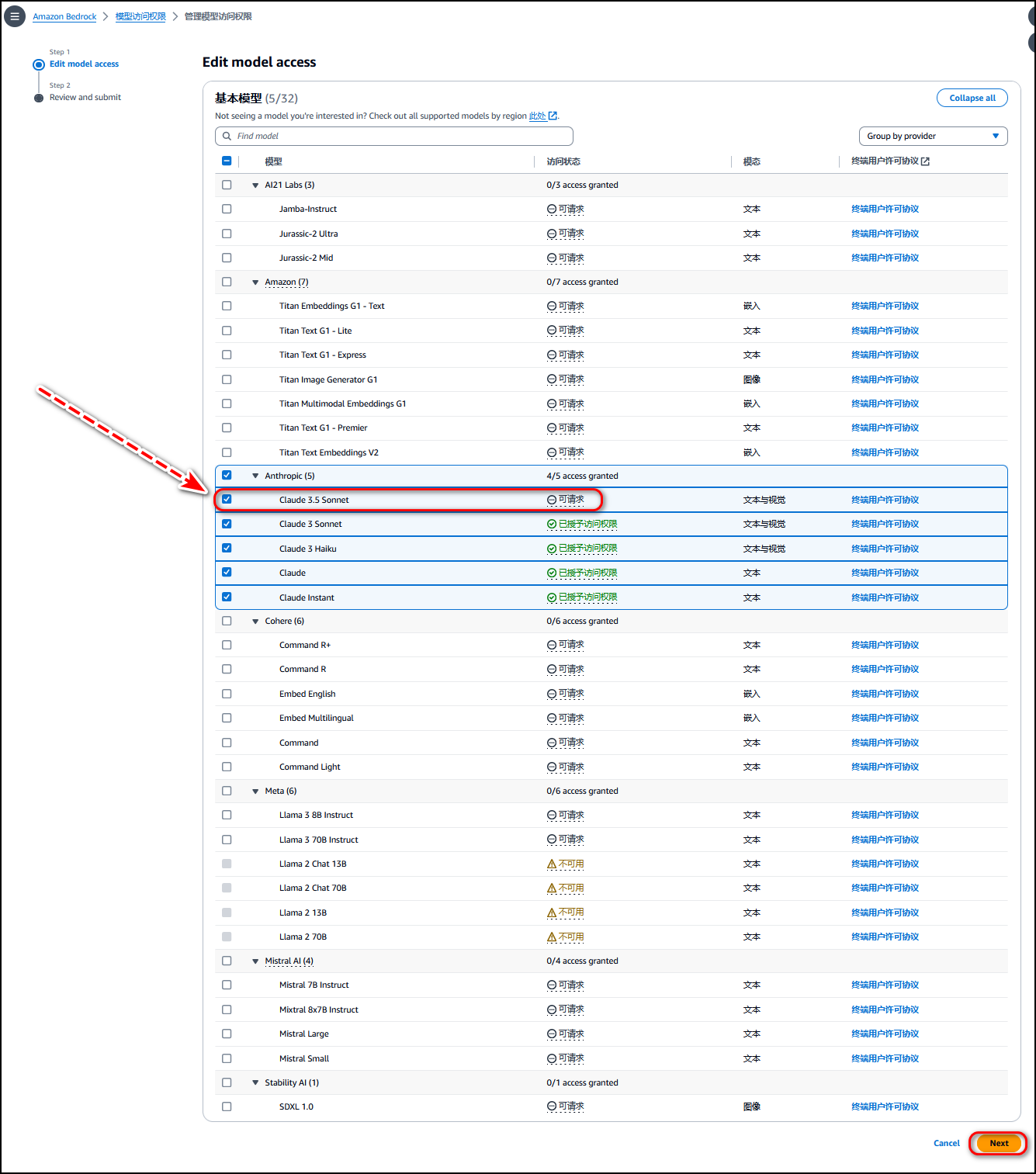Viewport: 1036px width, 1174px height.
Task: Select Step 2 Review and submit
Action: [x=85, y=97]
